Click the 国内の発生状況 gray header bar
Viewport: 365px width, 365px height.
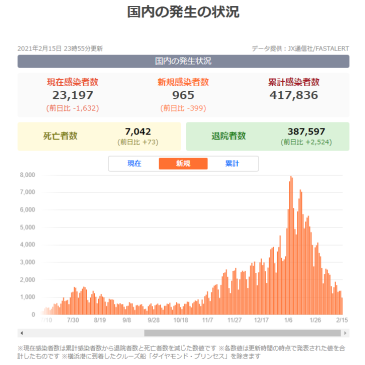(x=183, y=61)
